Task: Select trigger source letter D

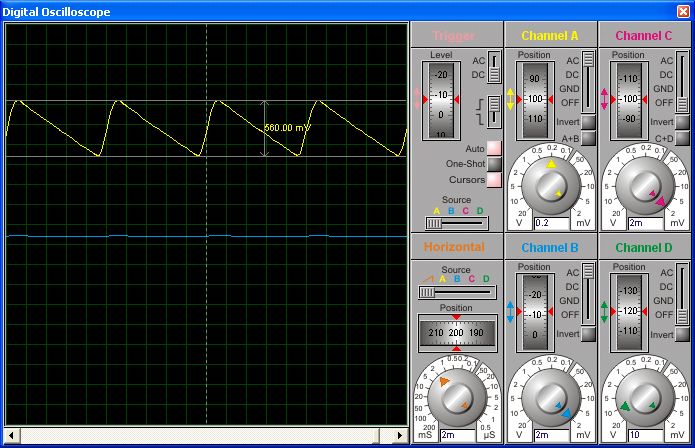Action: coord(480,211)
